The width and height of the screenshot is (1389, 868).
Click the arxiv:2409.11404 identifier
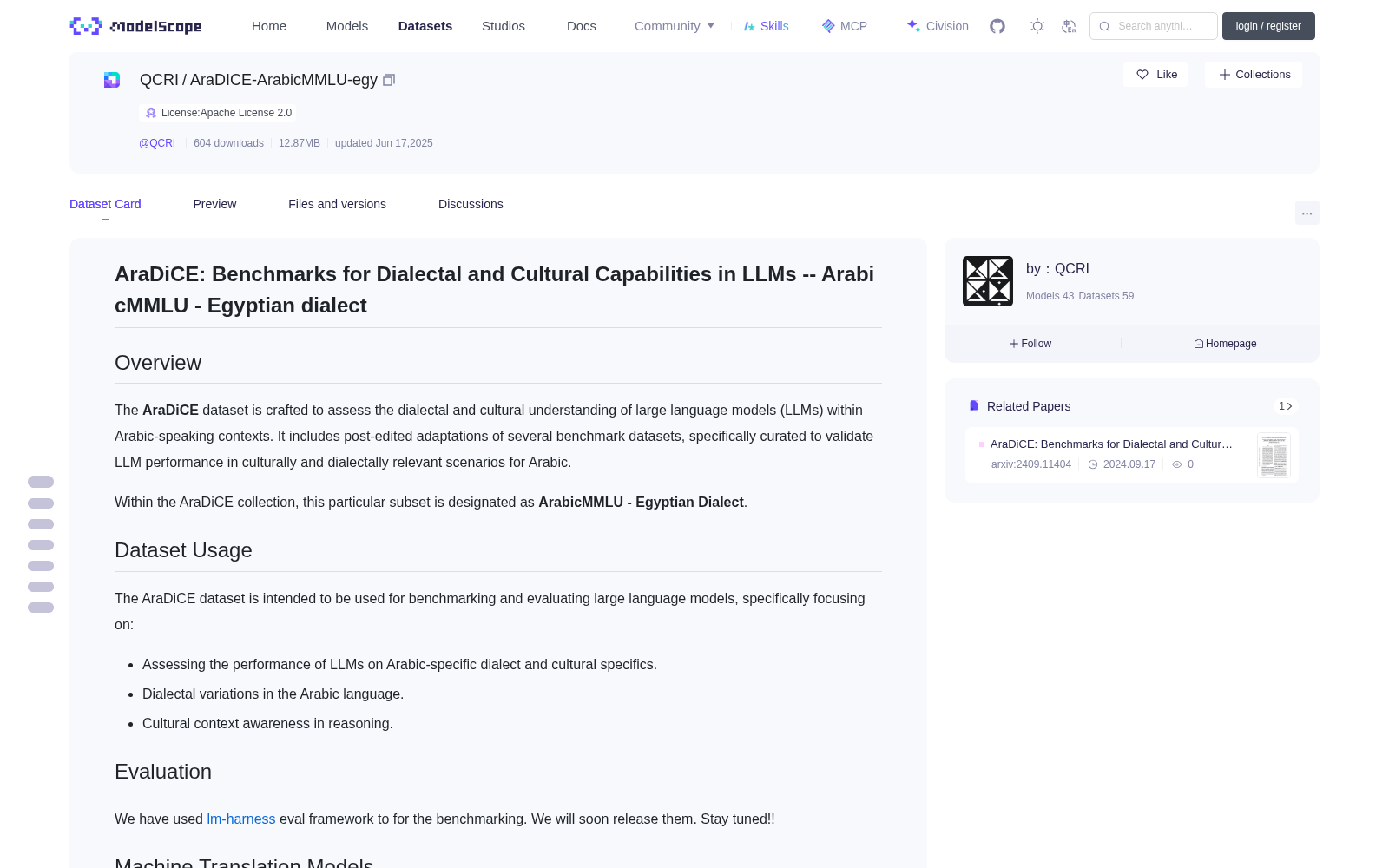pyautogui.click(x=1031, y=464)
